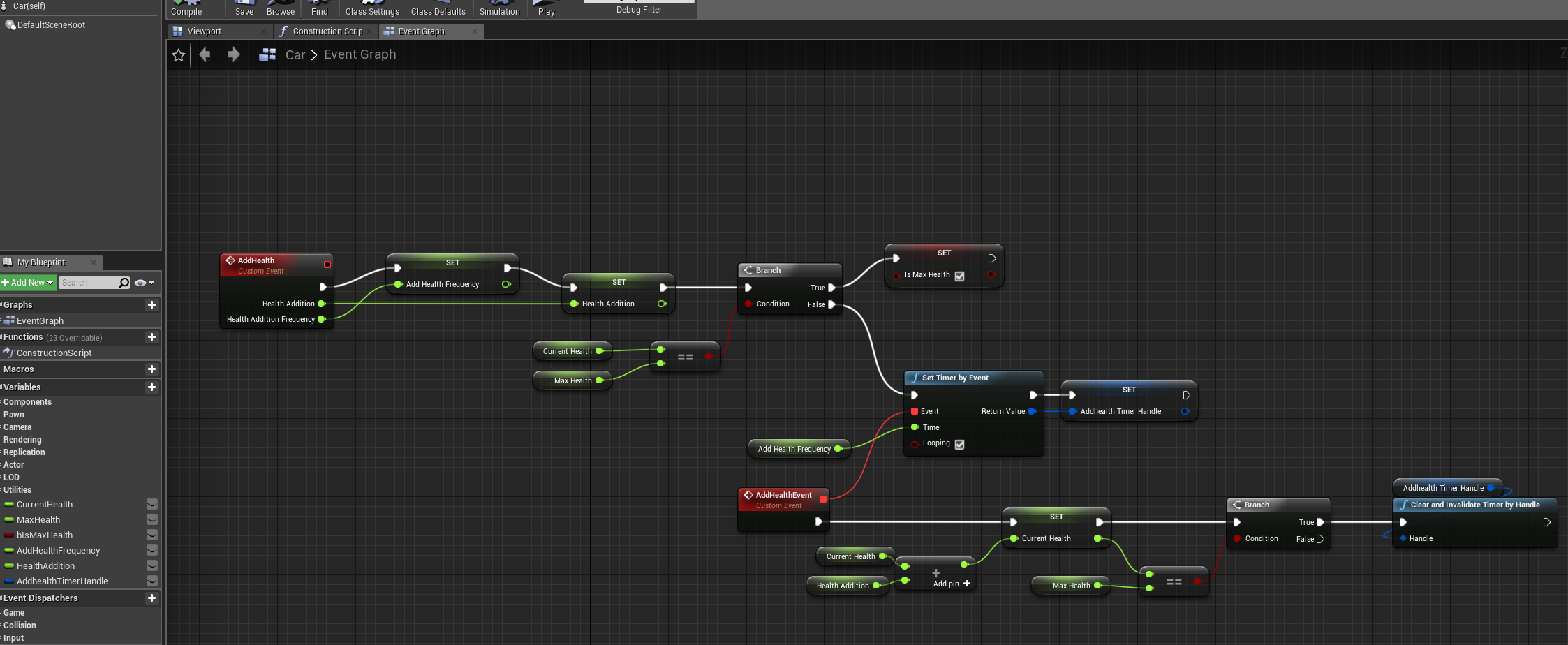
Task: Add new Event Dispatcher with plus icon
Action: pos(151,598)
